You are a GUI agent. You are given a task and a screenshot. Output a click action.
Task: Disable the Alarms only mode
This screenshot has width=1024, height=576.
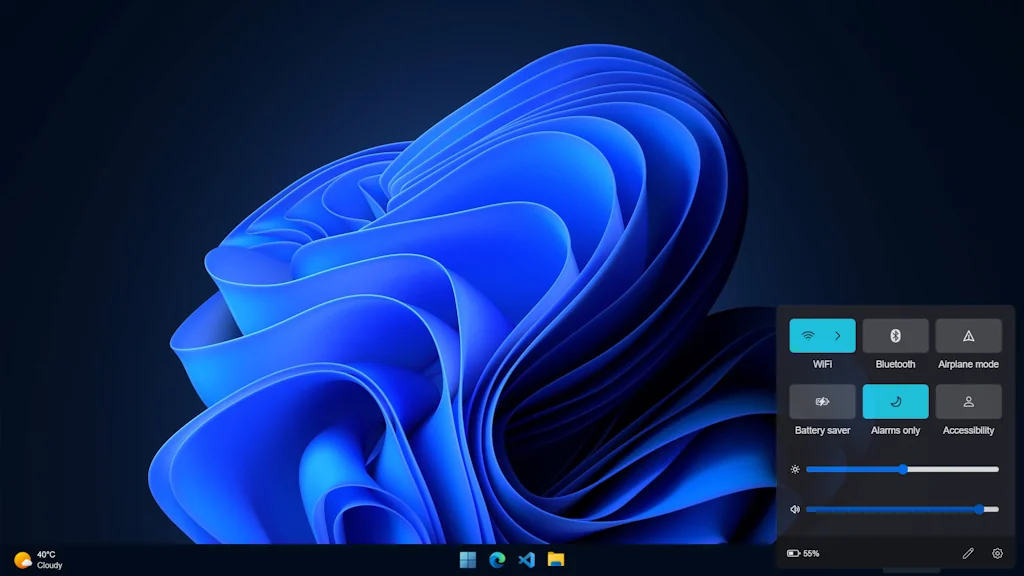pos(895,402)
